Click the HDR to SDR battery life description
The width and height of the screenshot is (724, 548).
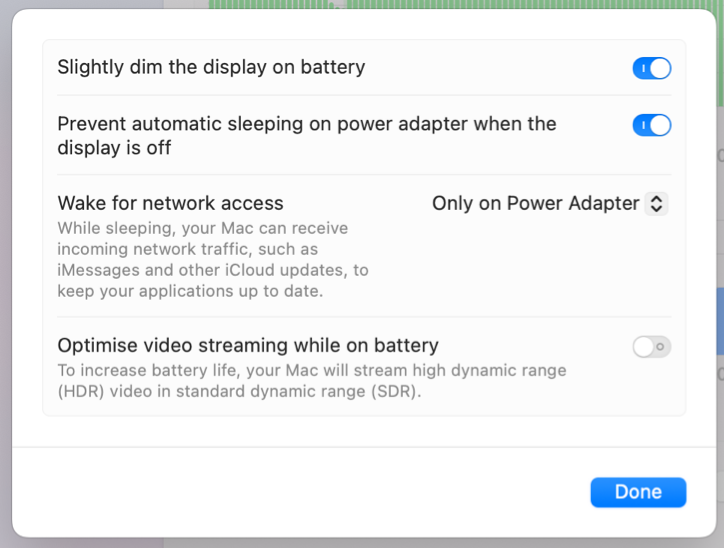312,381
